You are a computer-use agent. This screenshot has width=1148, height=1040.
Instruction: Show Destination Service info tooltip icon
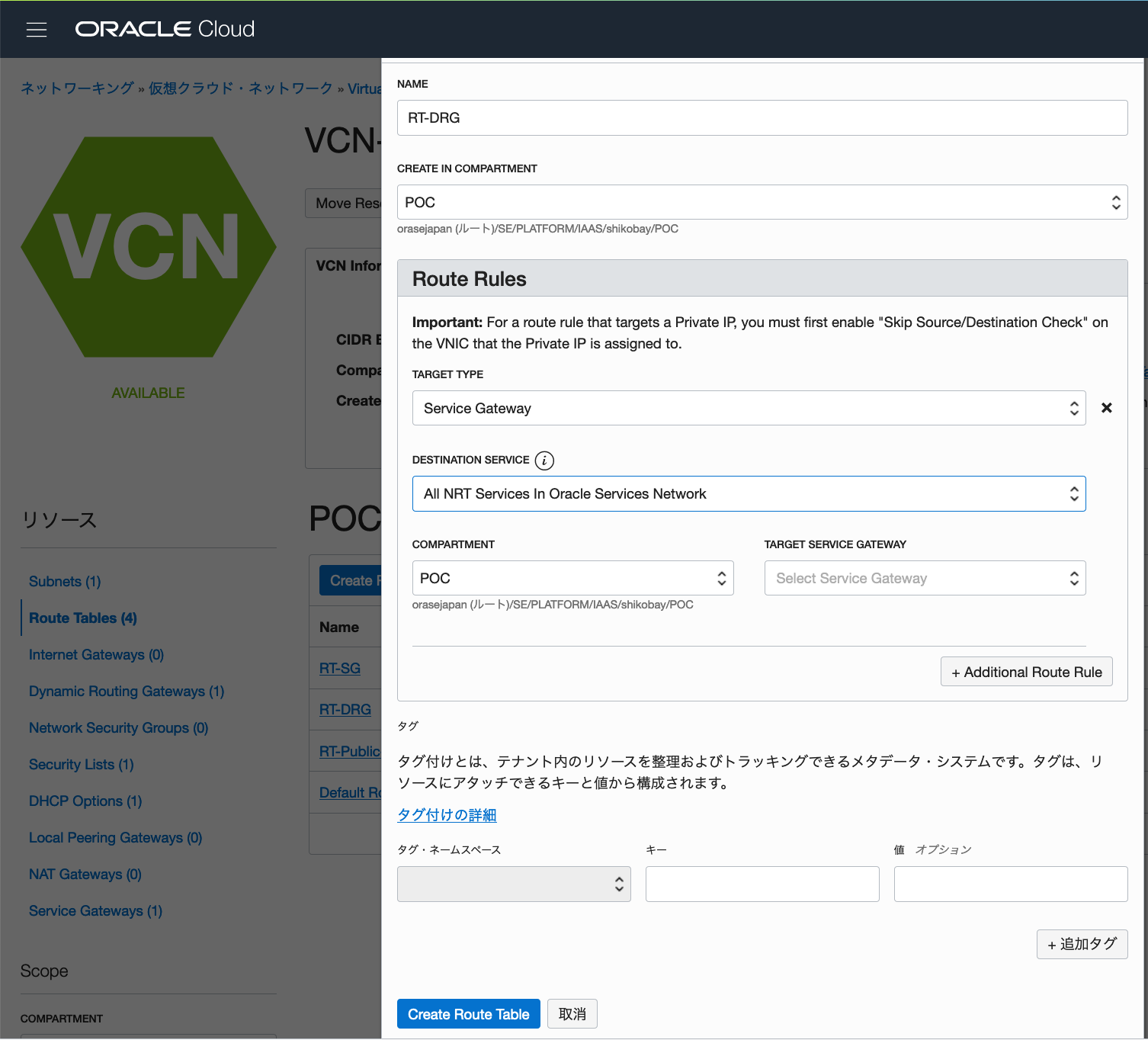[x=544, y=461]
